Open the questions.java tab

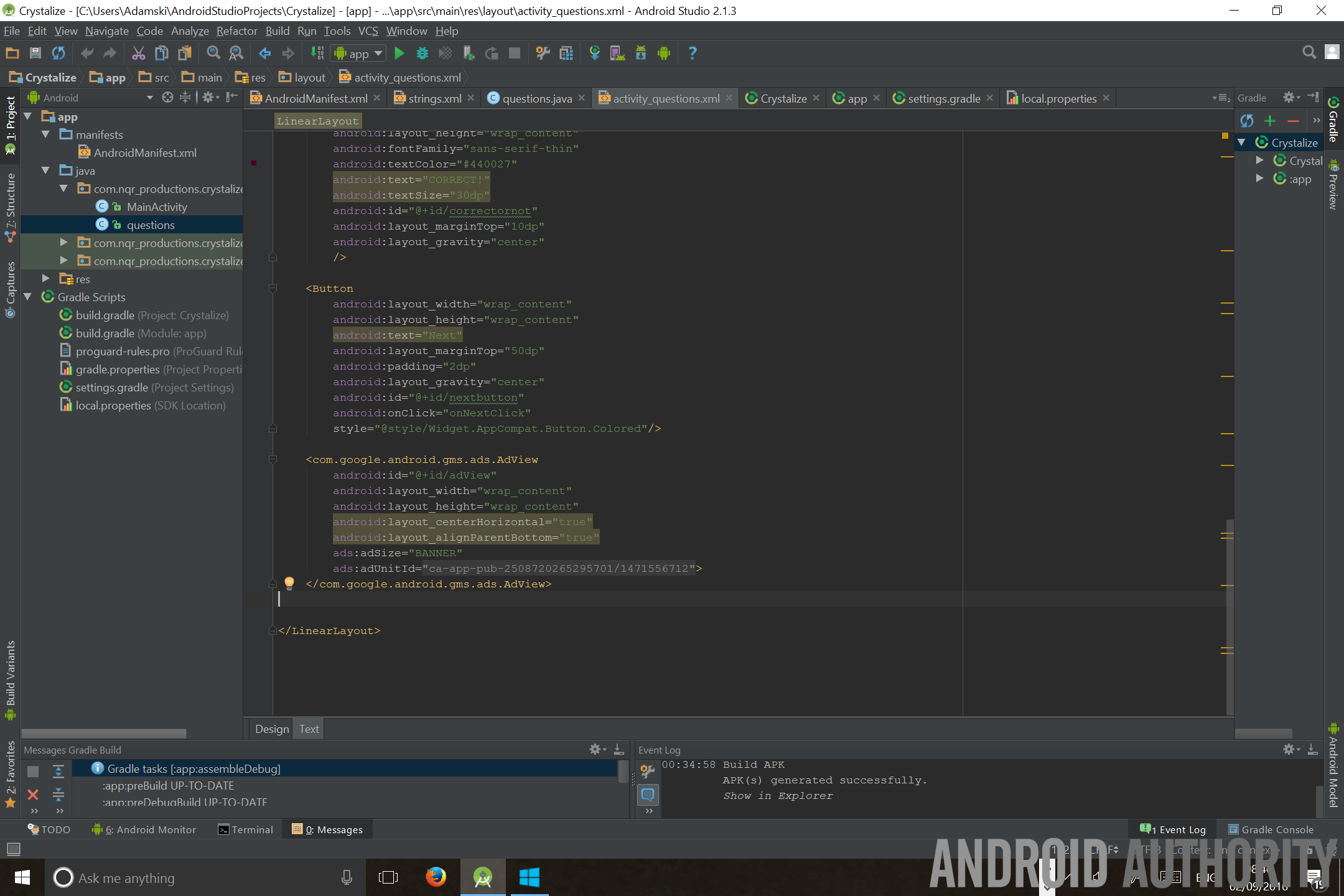[x=536, y=97]
